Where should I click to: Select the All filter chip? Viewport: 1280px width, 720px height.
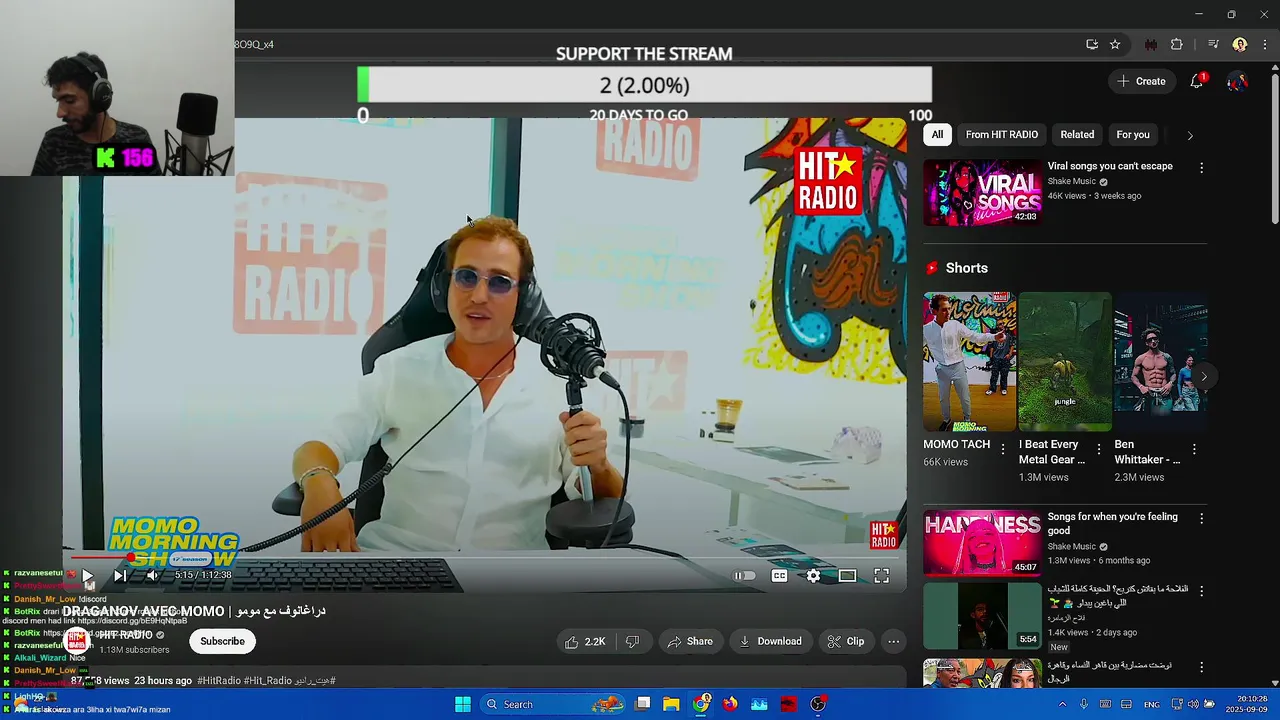tap(937, 134)
